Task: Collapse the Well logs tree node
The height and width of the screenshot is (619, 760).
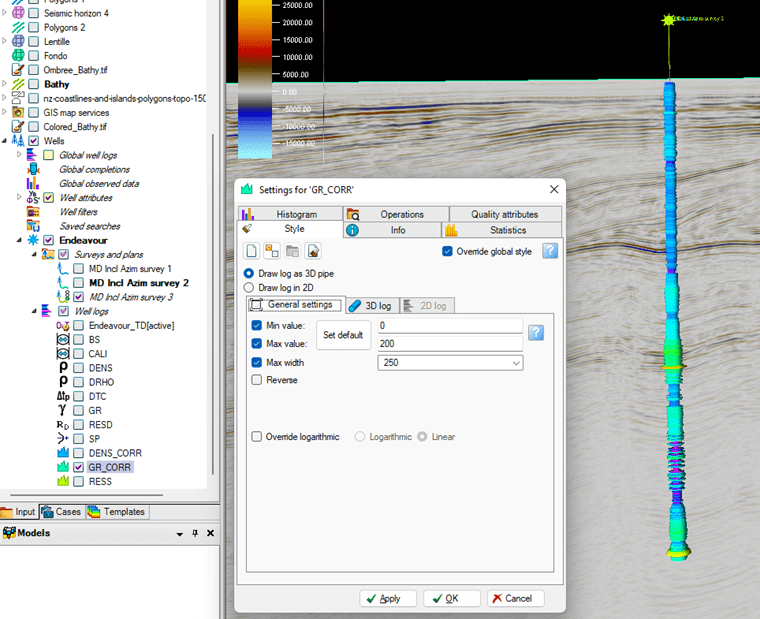Action: pos(33,311)
